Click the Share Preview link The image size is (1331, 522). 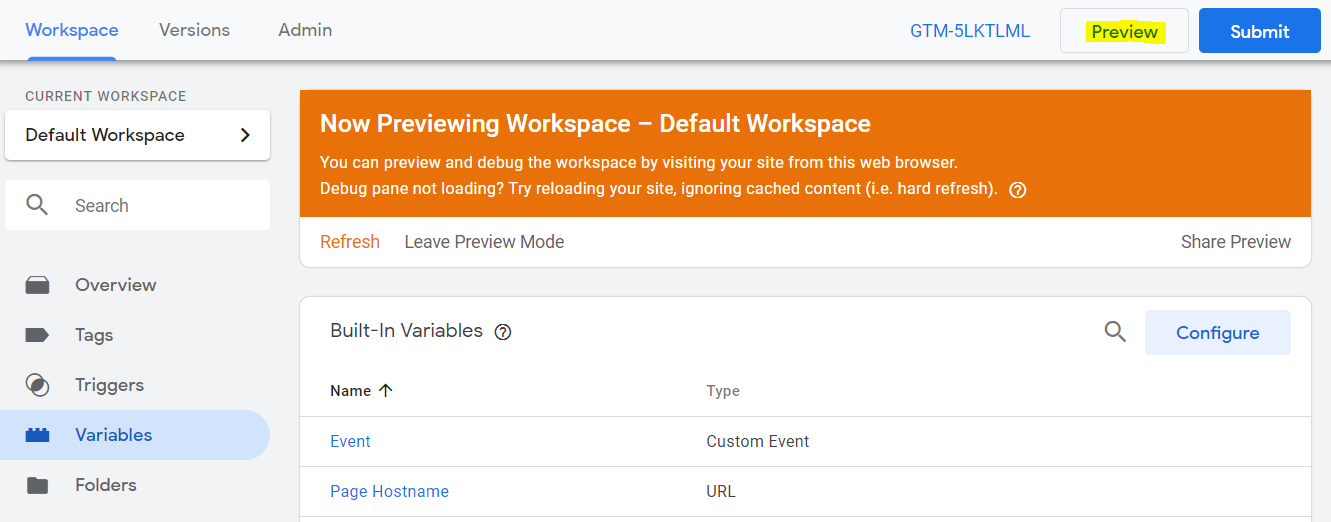coord(1235,242)
